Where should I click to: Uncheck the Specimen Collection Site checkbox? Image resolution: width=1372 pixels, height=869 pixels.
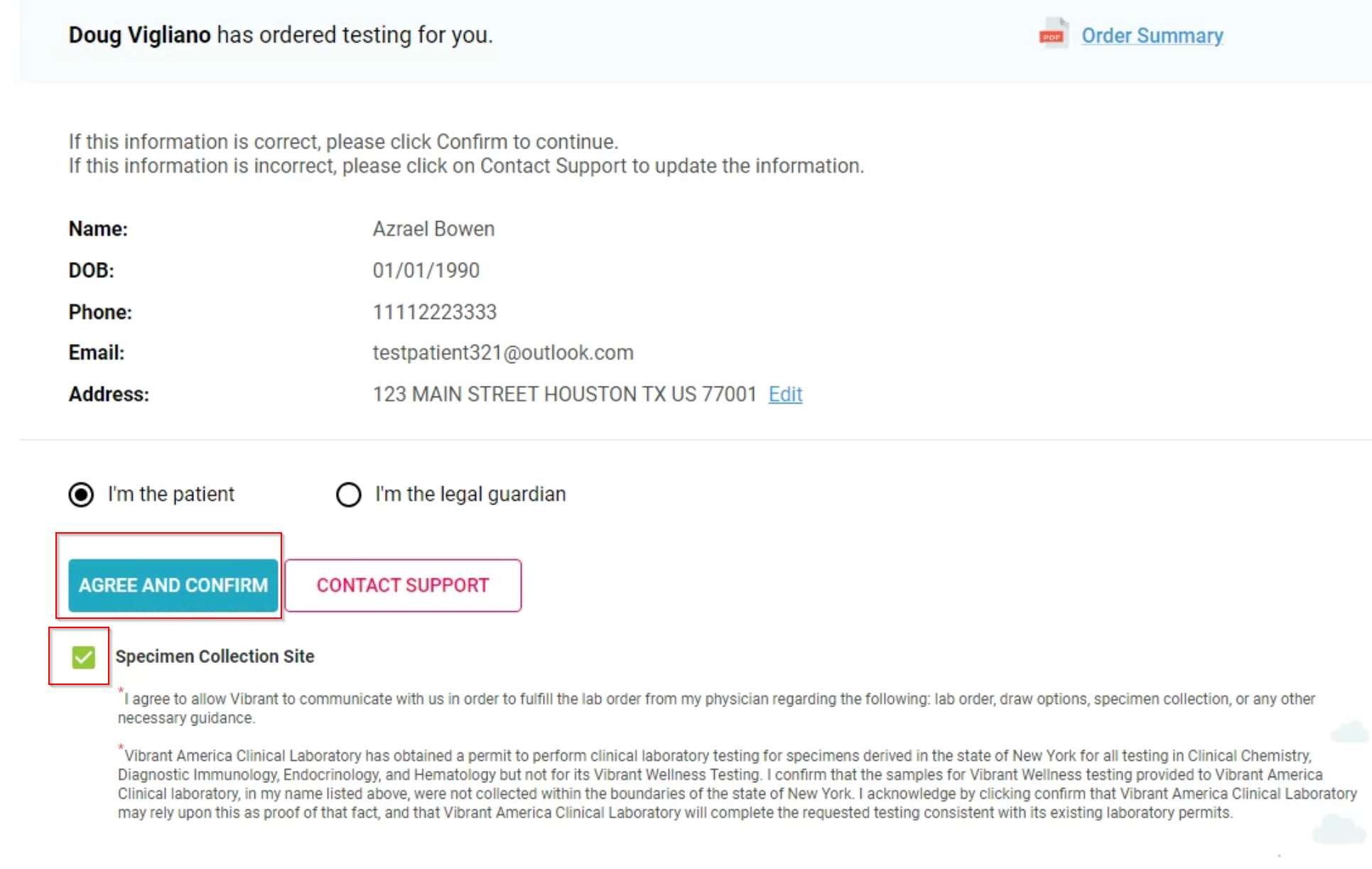click(x=83, y=657)
